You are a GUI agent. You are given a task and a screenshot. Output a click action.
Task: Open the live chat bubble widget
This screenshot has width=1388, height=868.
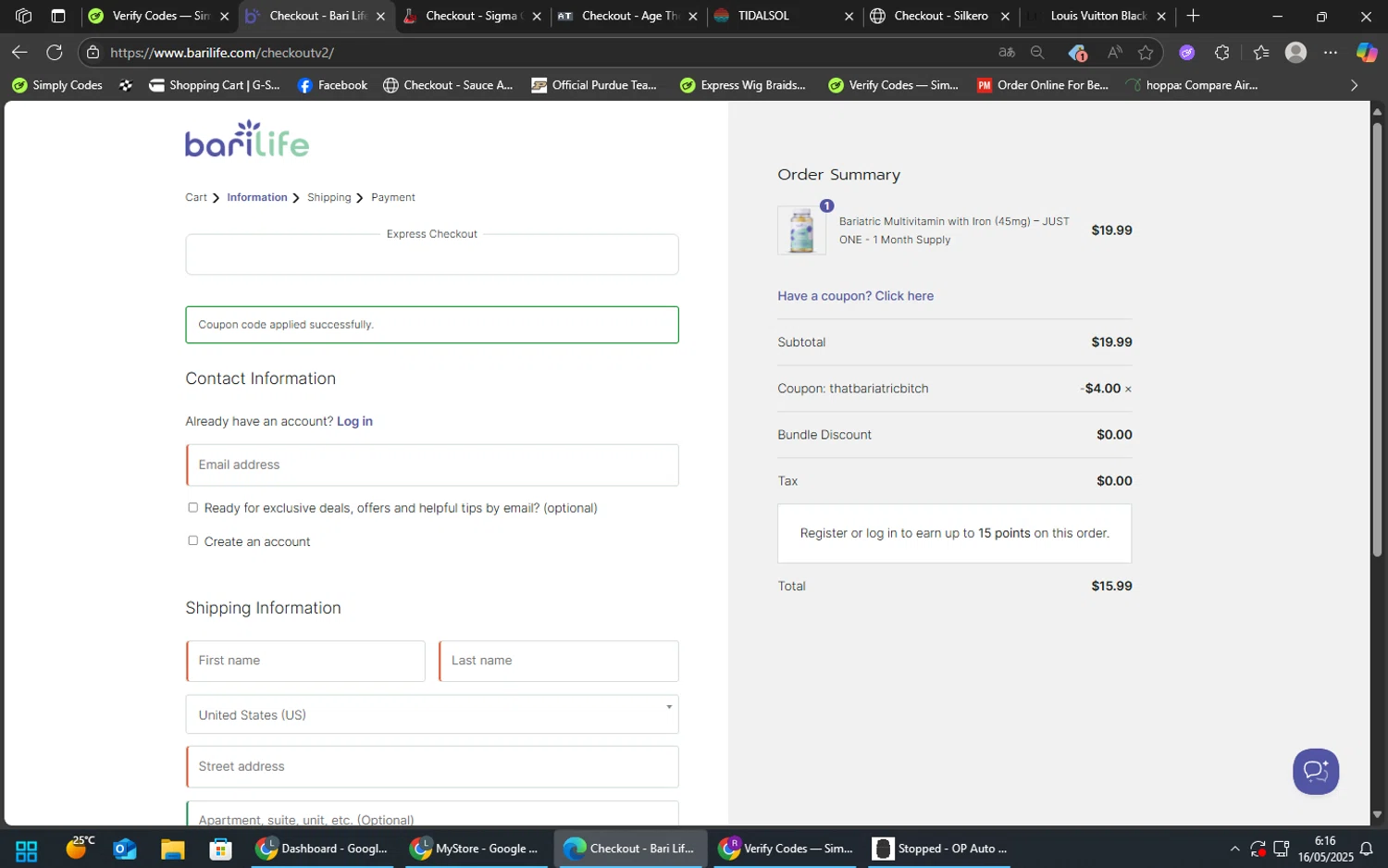1315,771
